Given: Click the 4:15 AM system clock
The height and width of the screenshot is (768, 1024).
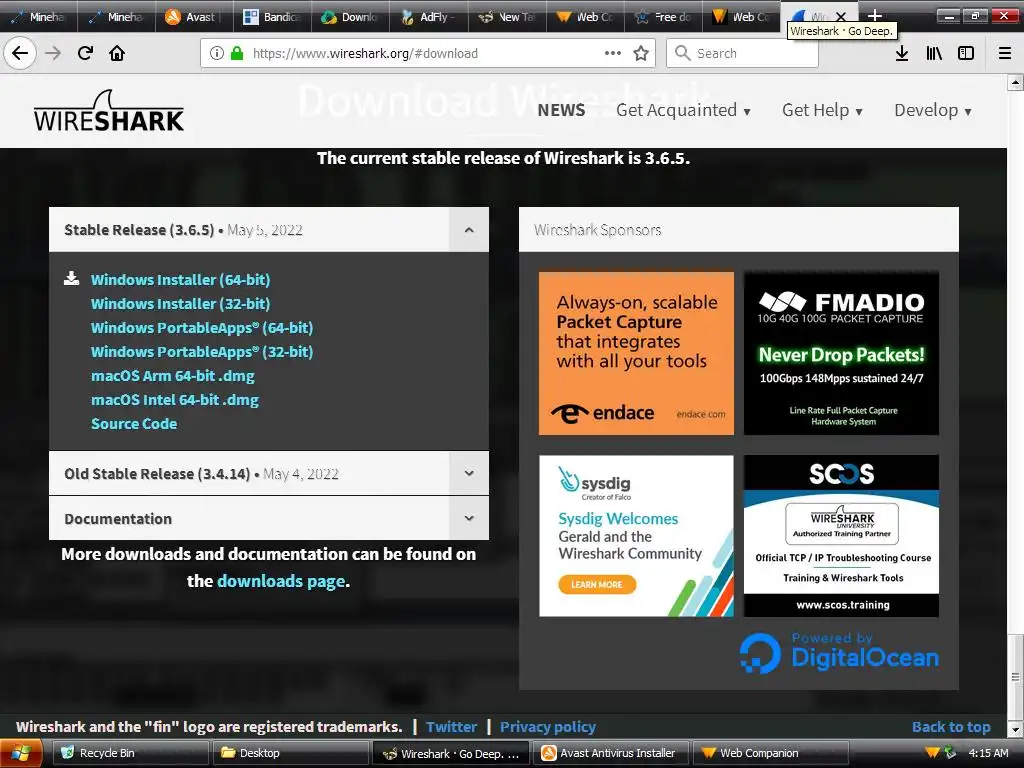Looking at the screenshot, I should coord(988,753).
